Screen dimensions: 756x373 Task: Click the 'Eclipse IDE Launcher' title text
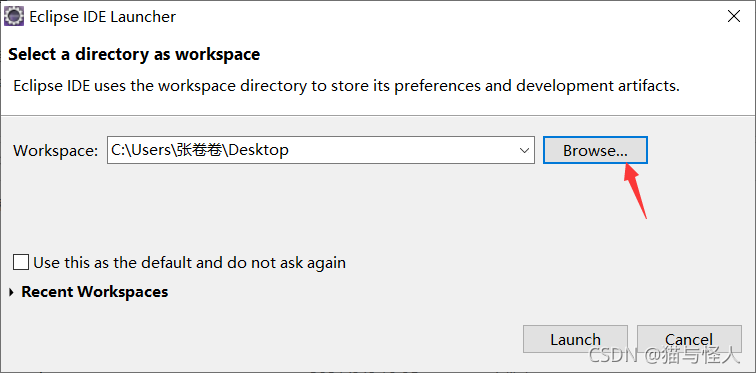tap(103, 17)
